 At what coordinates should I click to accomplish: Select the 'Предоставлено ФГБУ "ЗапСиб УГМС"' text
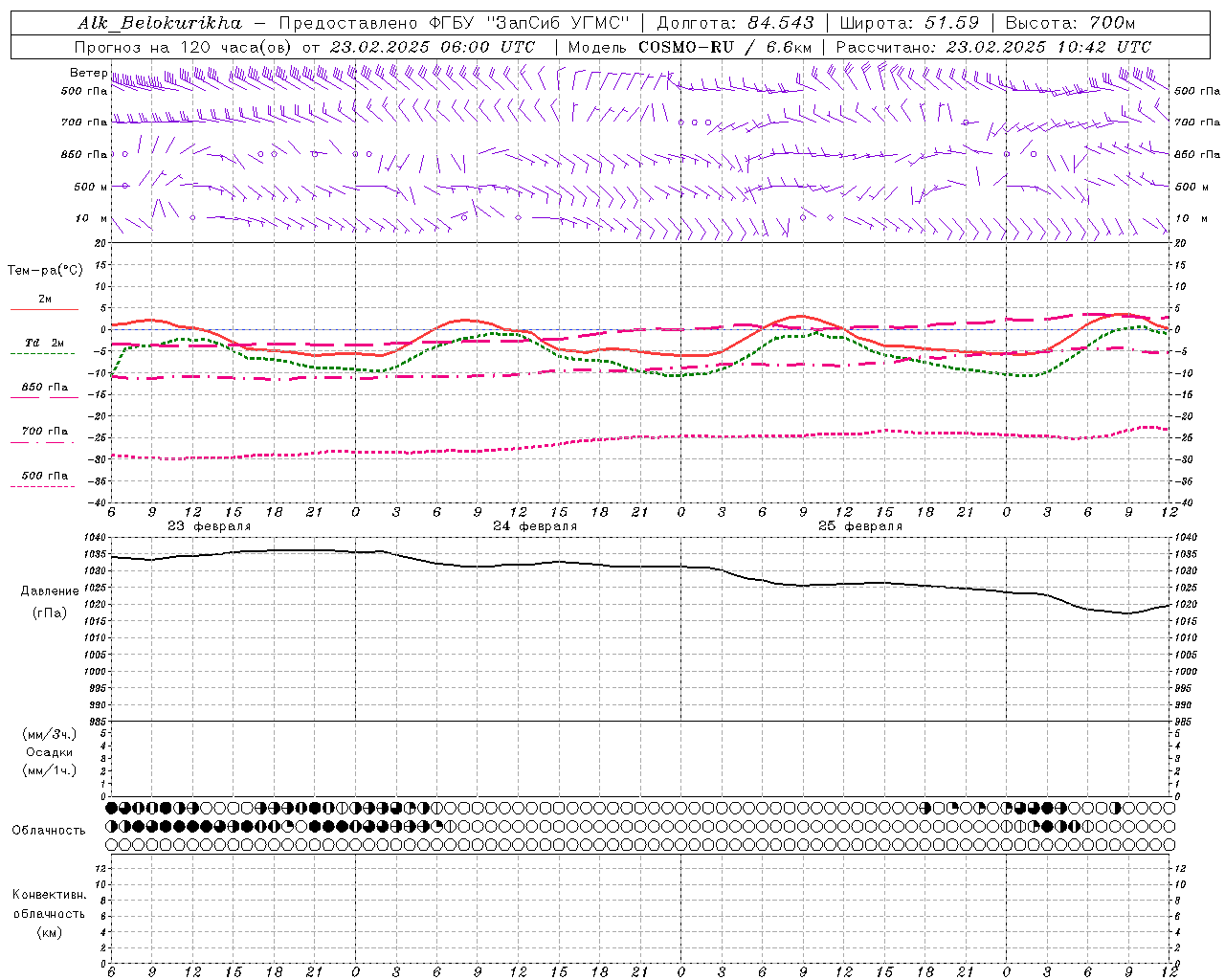[455, 23]
